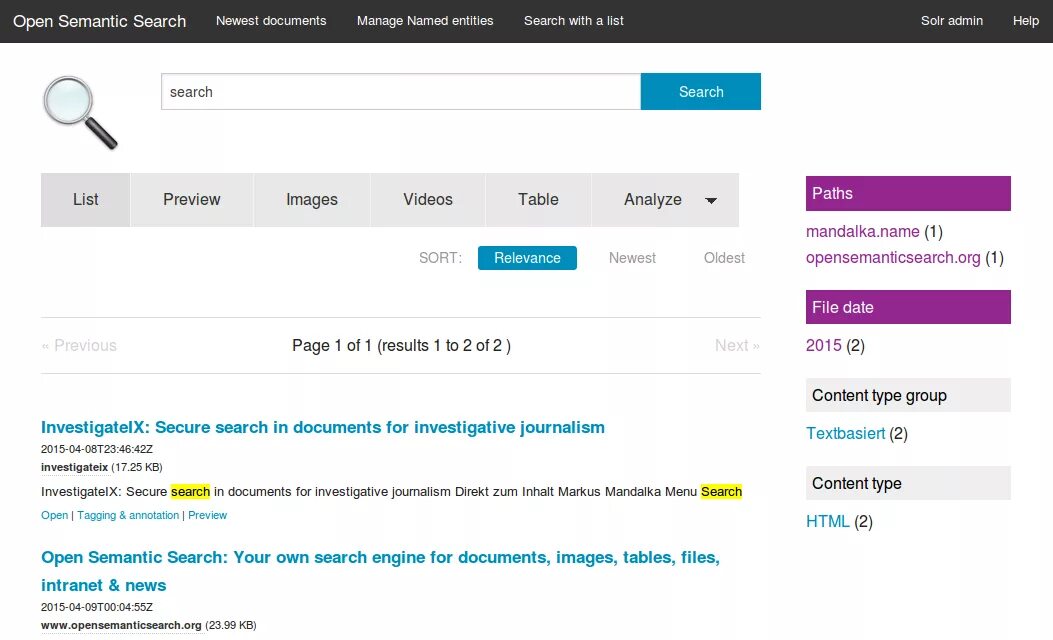This screenshot has width=1053, height=640.
Task: Filter by path opensemanticsearch.org
Action: click(x=893, y=258)
